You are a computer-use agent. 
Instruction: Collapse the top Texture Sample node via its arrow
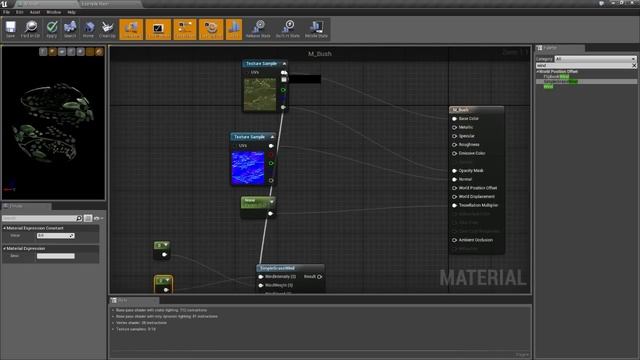click(284, 64)
